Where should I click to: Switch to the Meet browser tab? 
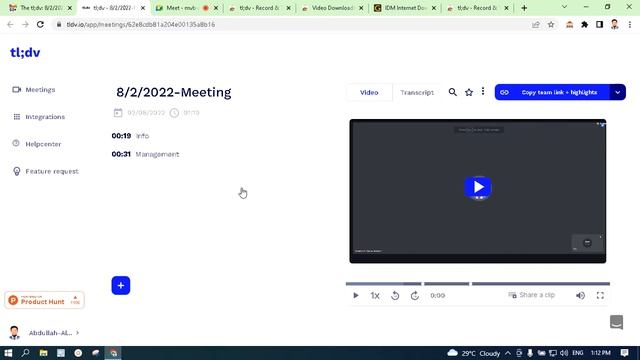(187, 8)
